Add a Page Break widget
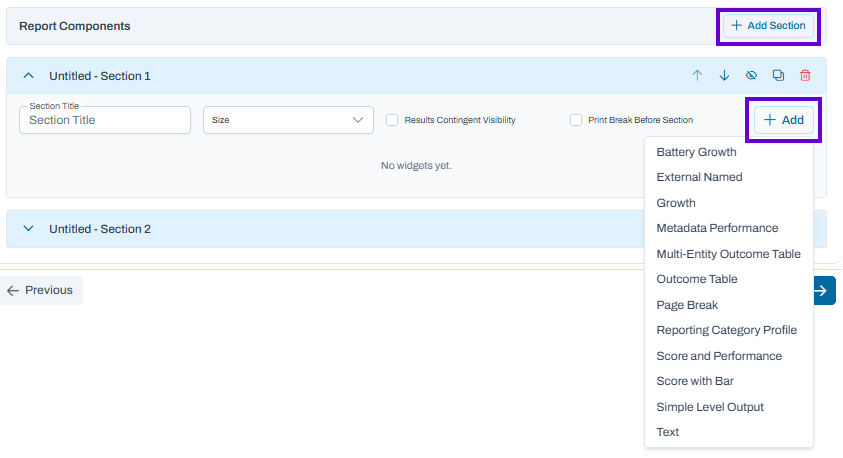843x458 pixels. coord(728,305)
